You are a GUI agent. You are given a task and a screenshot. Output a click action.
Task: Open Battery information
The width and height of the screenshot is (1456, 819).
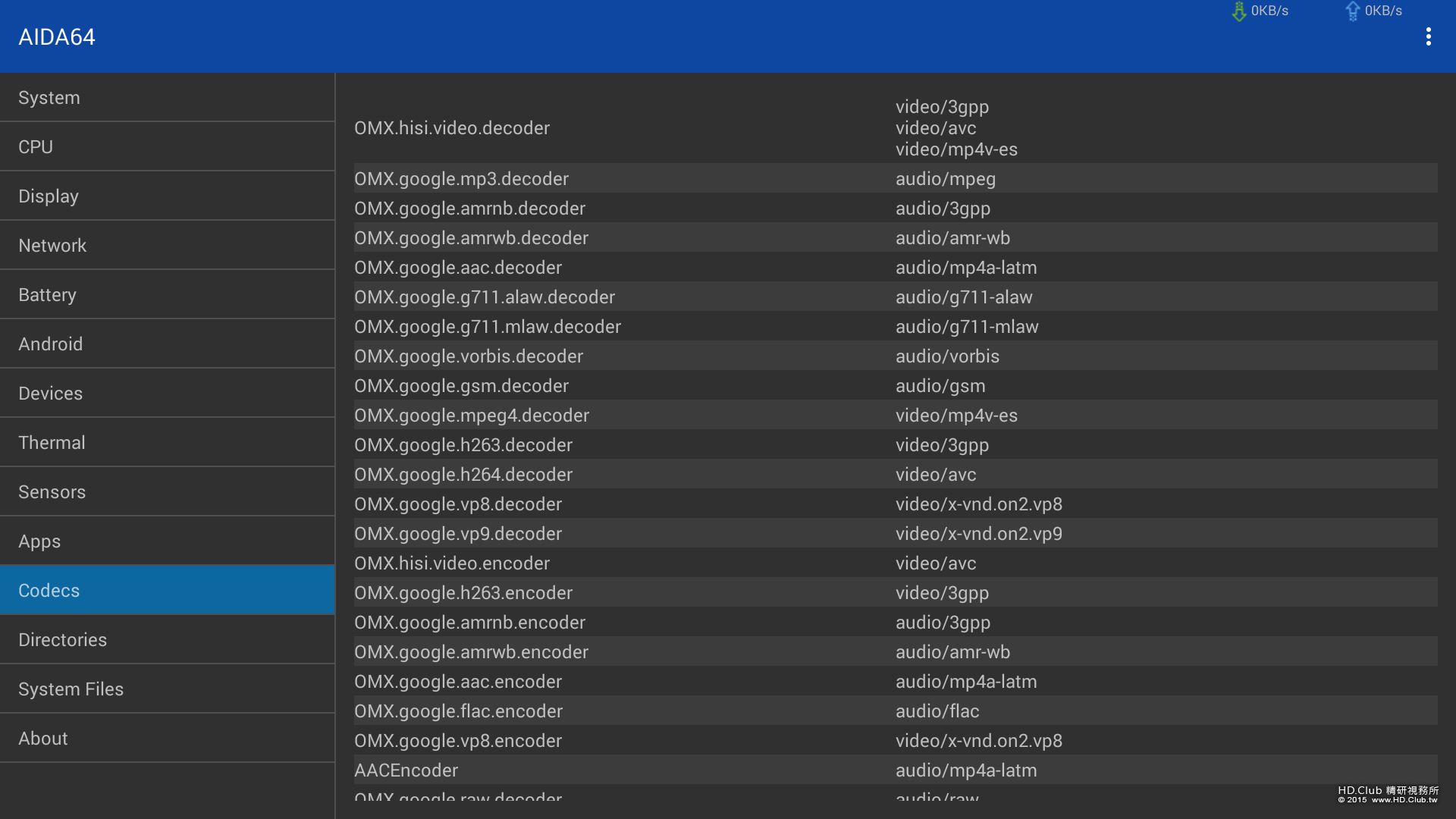[167, 295]
